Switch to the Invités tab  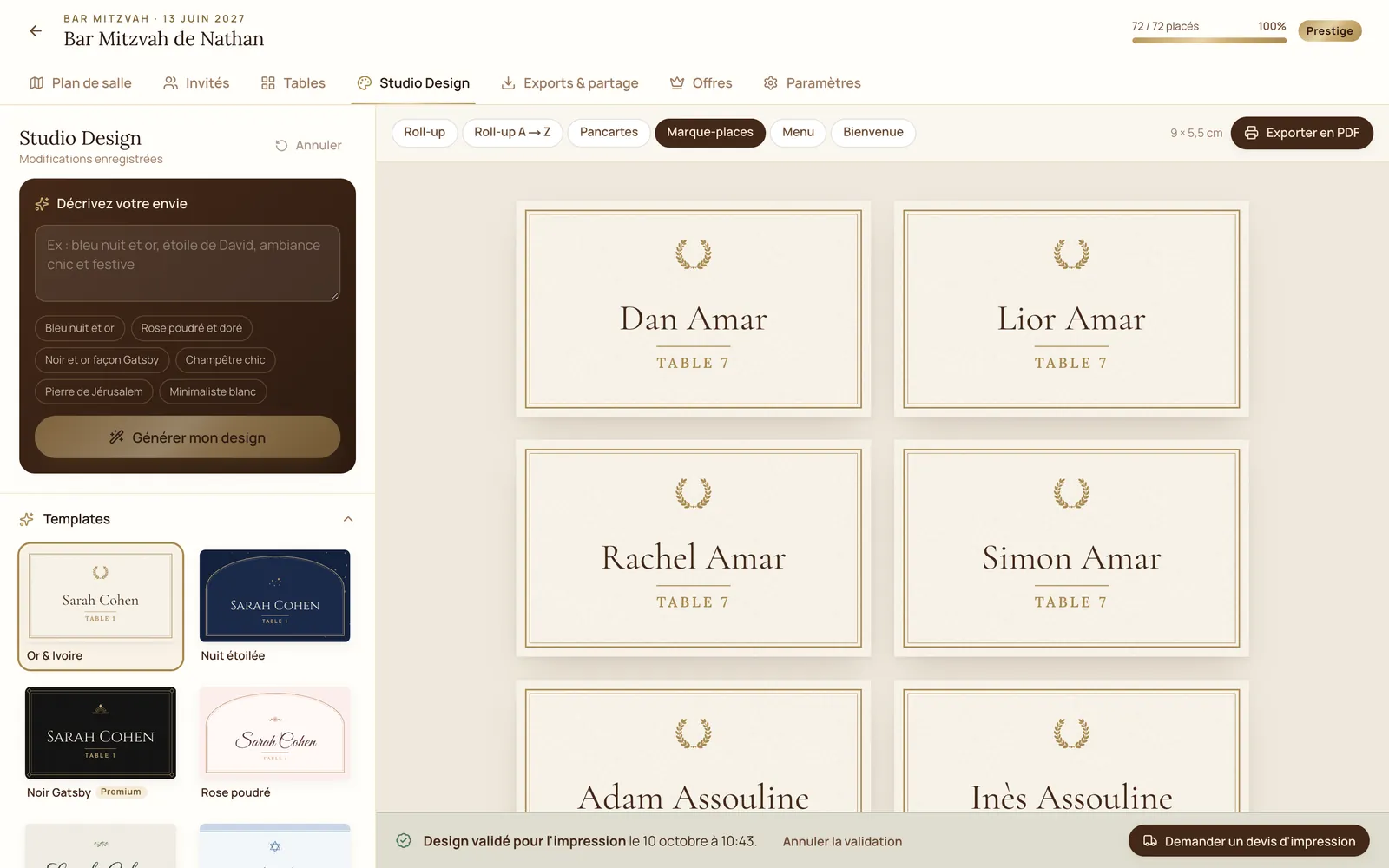pyautogui.click(x=196, y=83)
